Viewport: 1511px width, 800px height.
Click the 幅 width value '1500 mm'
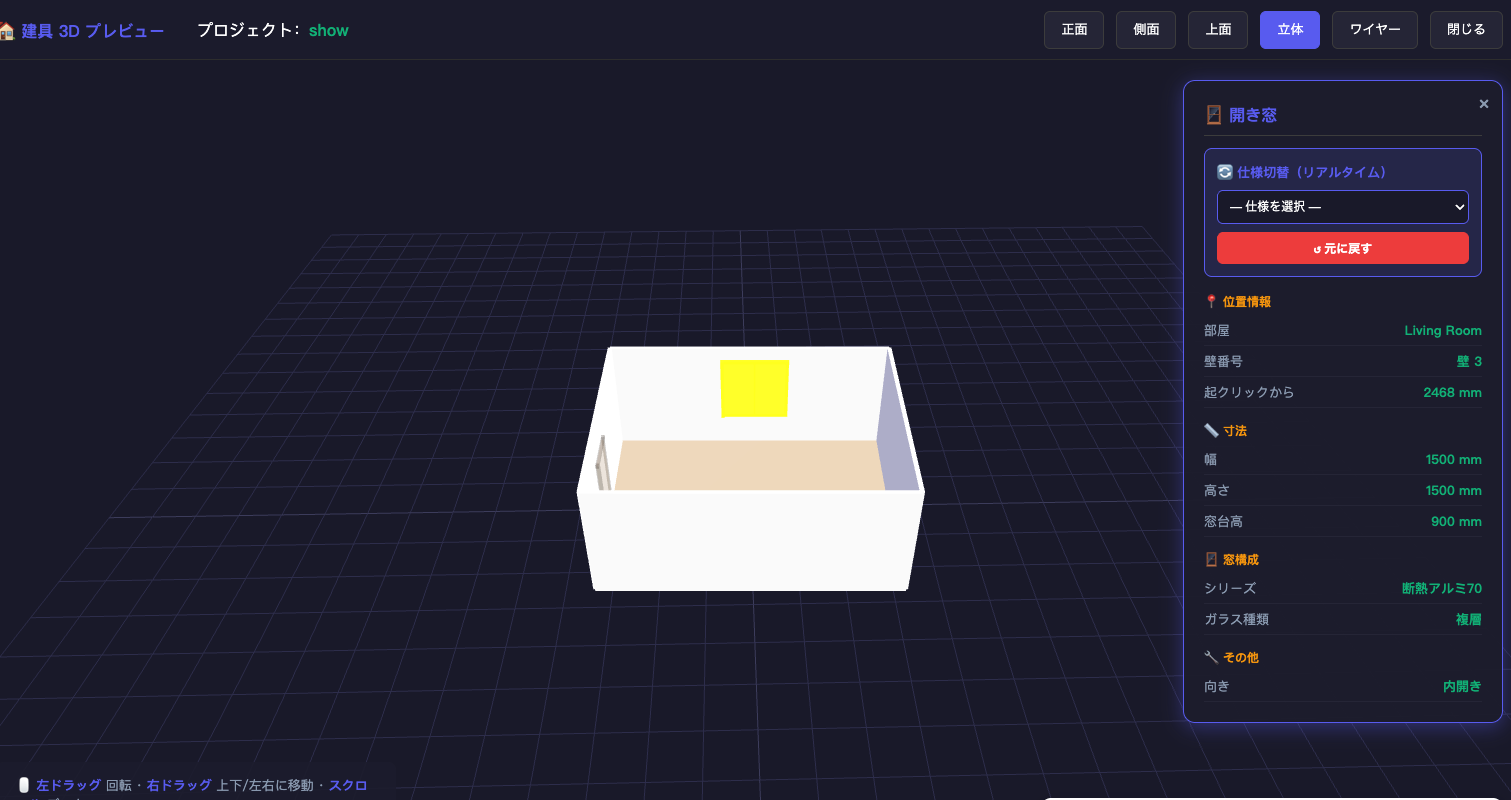[x=1453, y=460]
